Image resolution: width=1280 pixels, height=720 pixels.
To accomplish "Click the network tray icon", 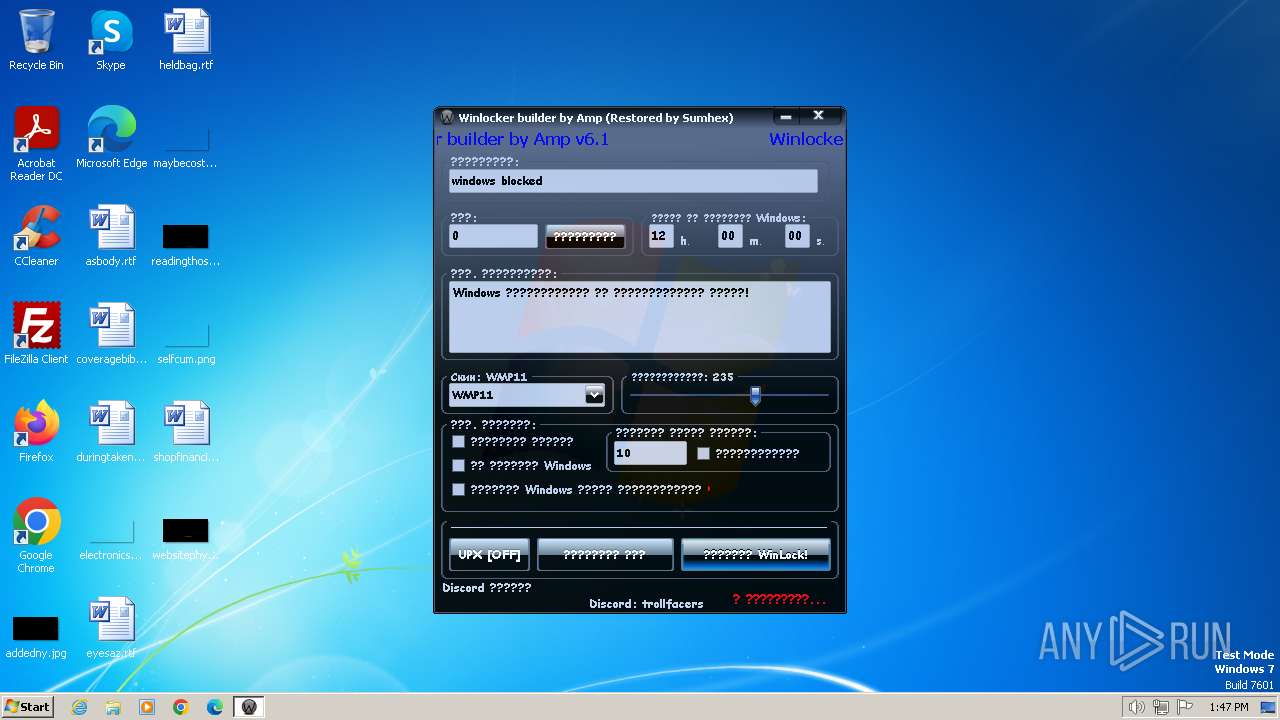I will coord(1161,707).
